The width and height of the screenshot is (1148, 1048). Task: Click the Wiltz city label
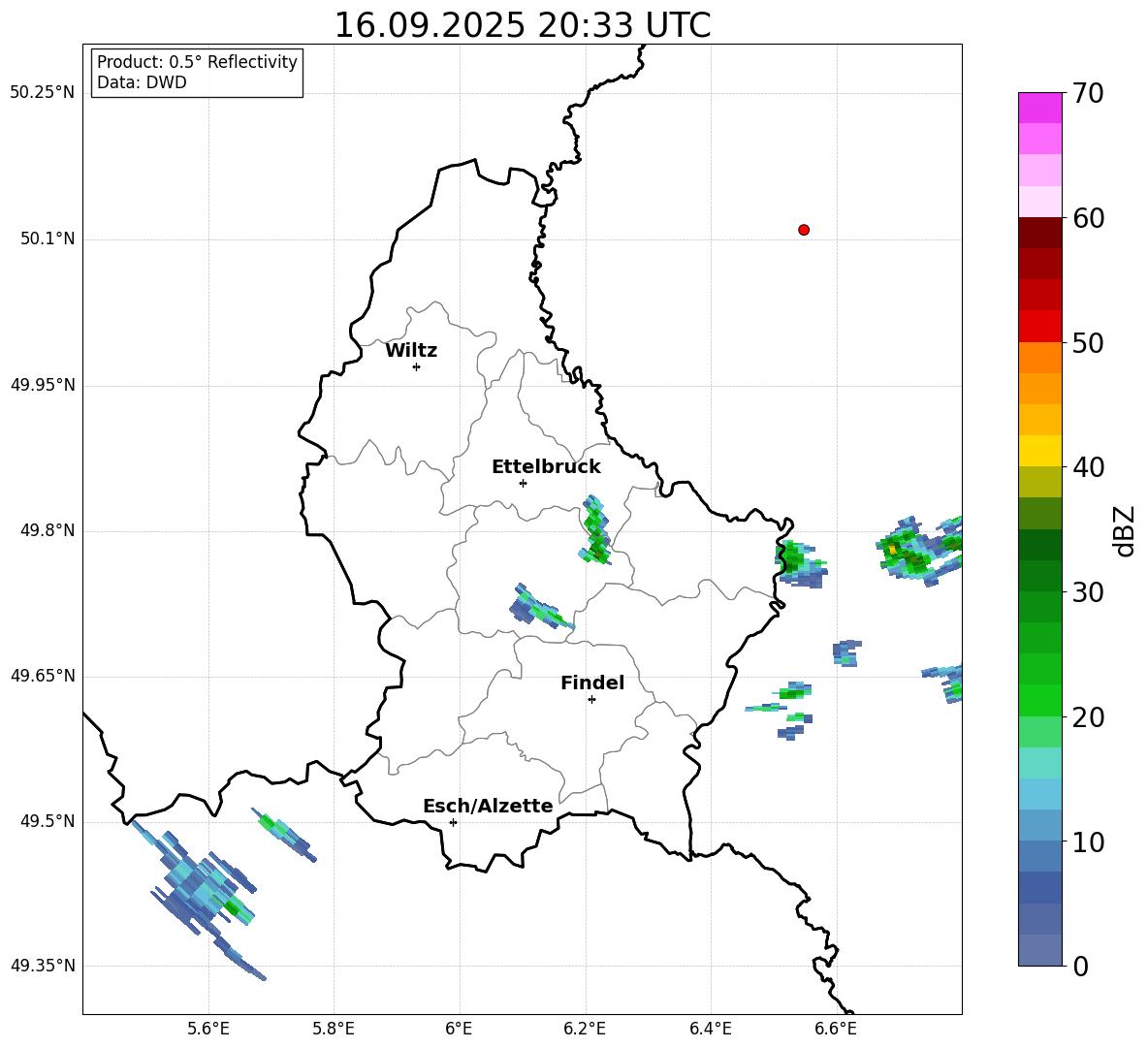click(x=411, y=351)
